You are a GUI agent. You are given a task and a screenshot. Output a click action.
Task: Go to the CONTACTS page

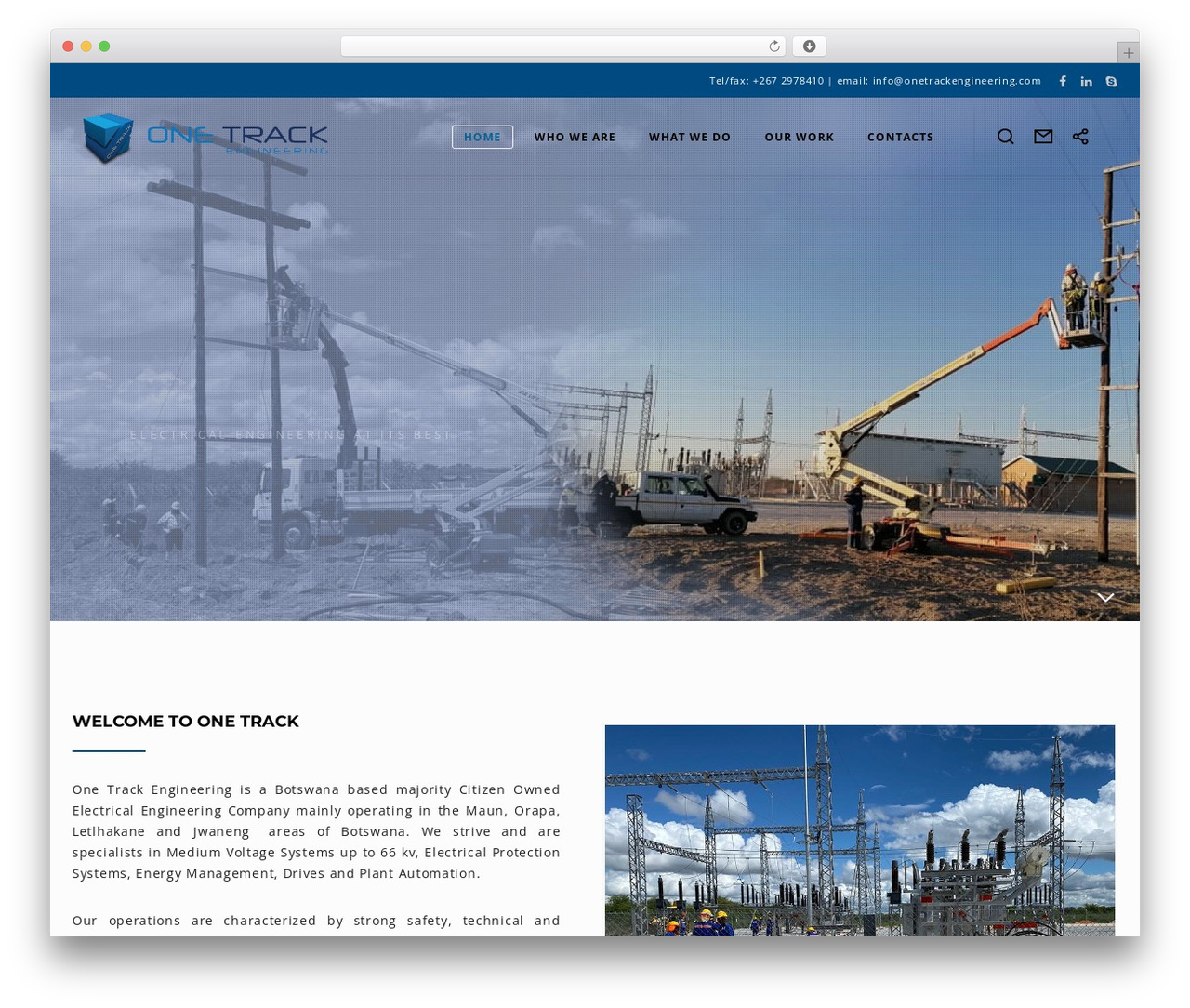pyautogui.click(x=900, y=137)
